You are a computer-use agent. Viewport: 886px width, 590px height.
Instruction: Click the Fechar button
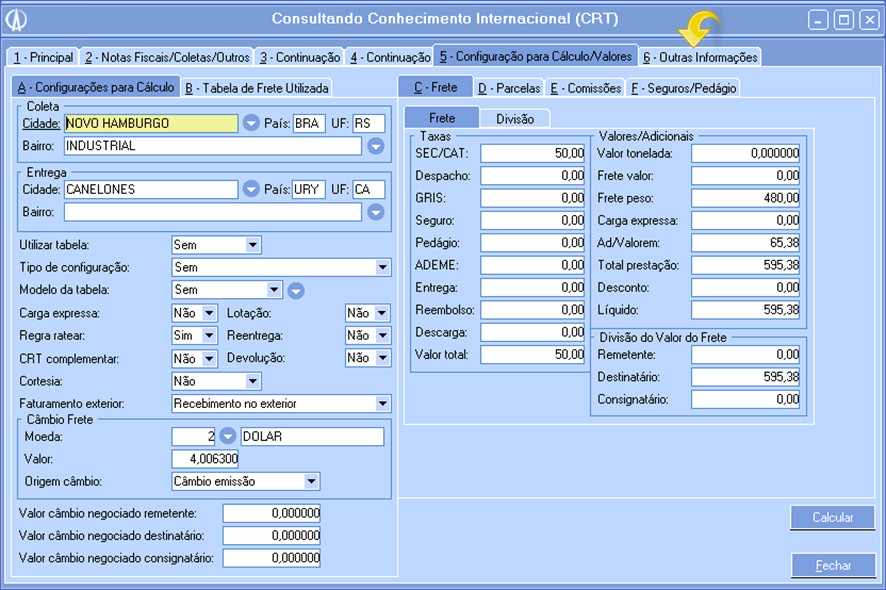[832, 566]
